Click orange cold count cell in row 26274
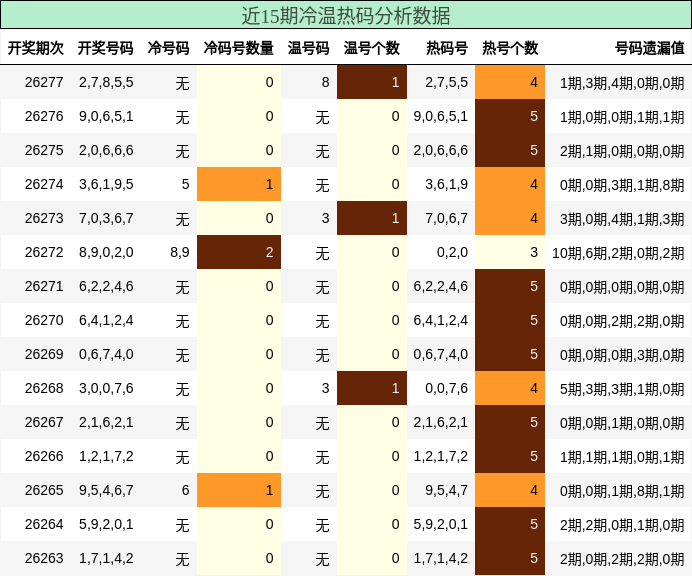692x576 pixels. (x=239, y=184)
